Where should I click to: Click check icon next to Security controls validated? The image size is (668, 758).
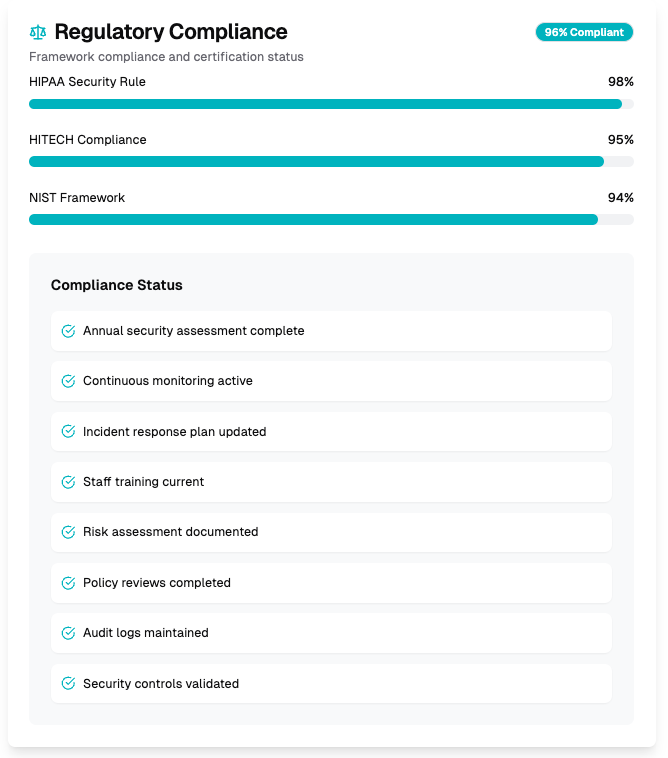(x=68, y=684)
